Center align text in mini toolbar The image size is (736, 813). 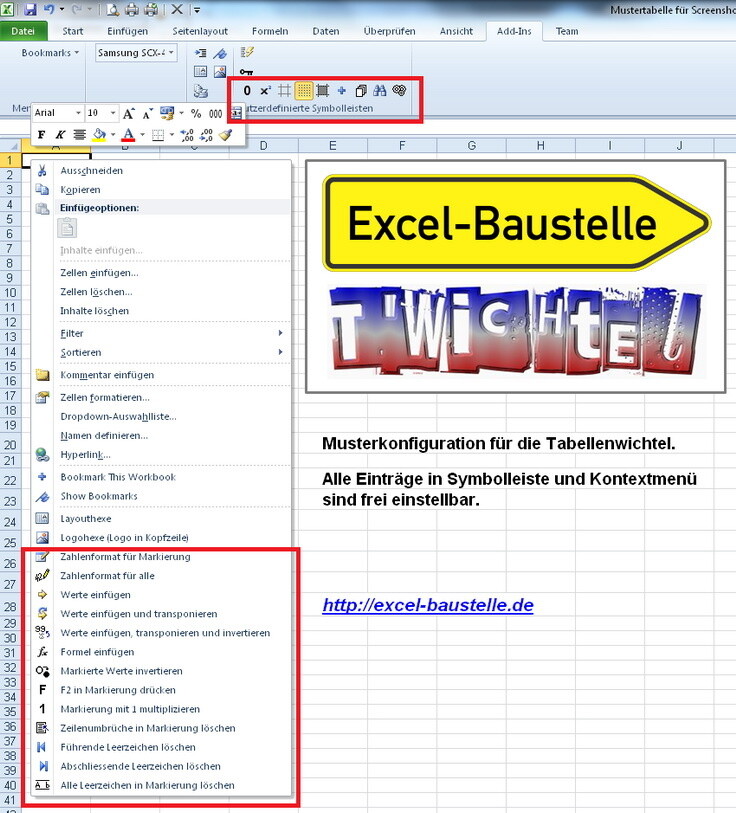point(79,135)
